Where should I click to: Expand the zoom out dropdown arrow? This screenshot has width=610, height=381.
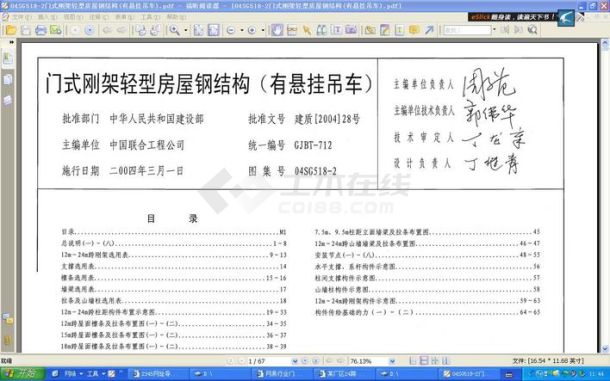pos(242,30)
